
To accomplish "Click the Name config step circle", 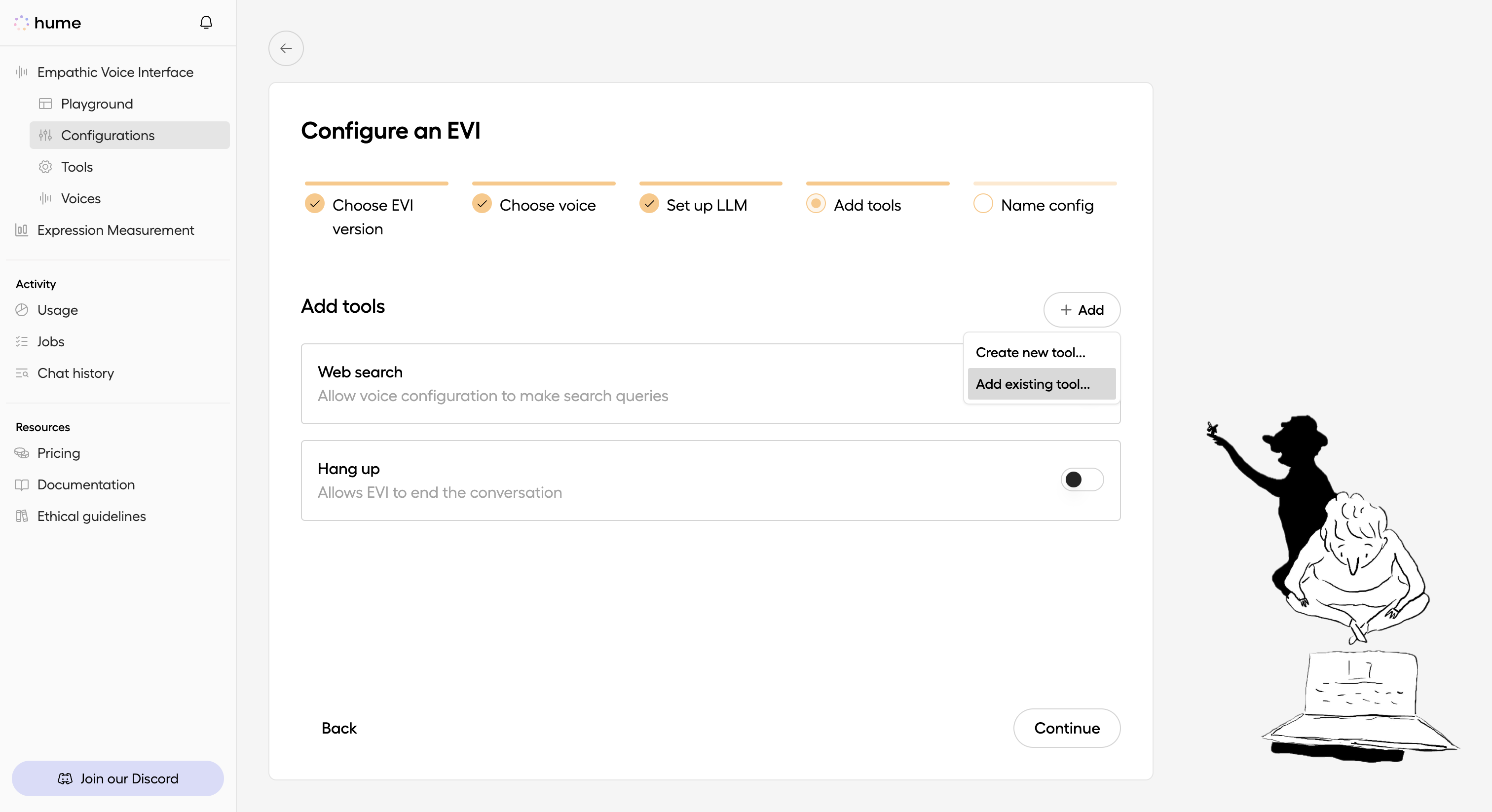I will tap(982, 204).
